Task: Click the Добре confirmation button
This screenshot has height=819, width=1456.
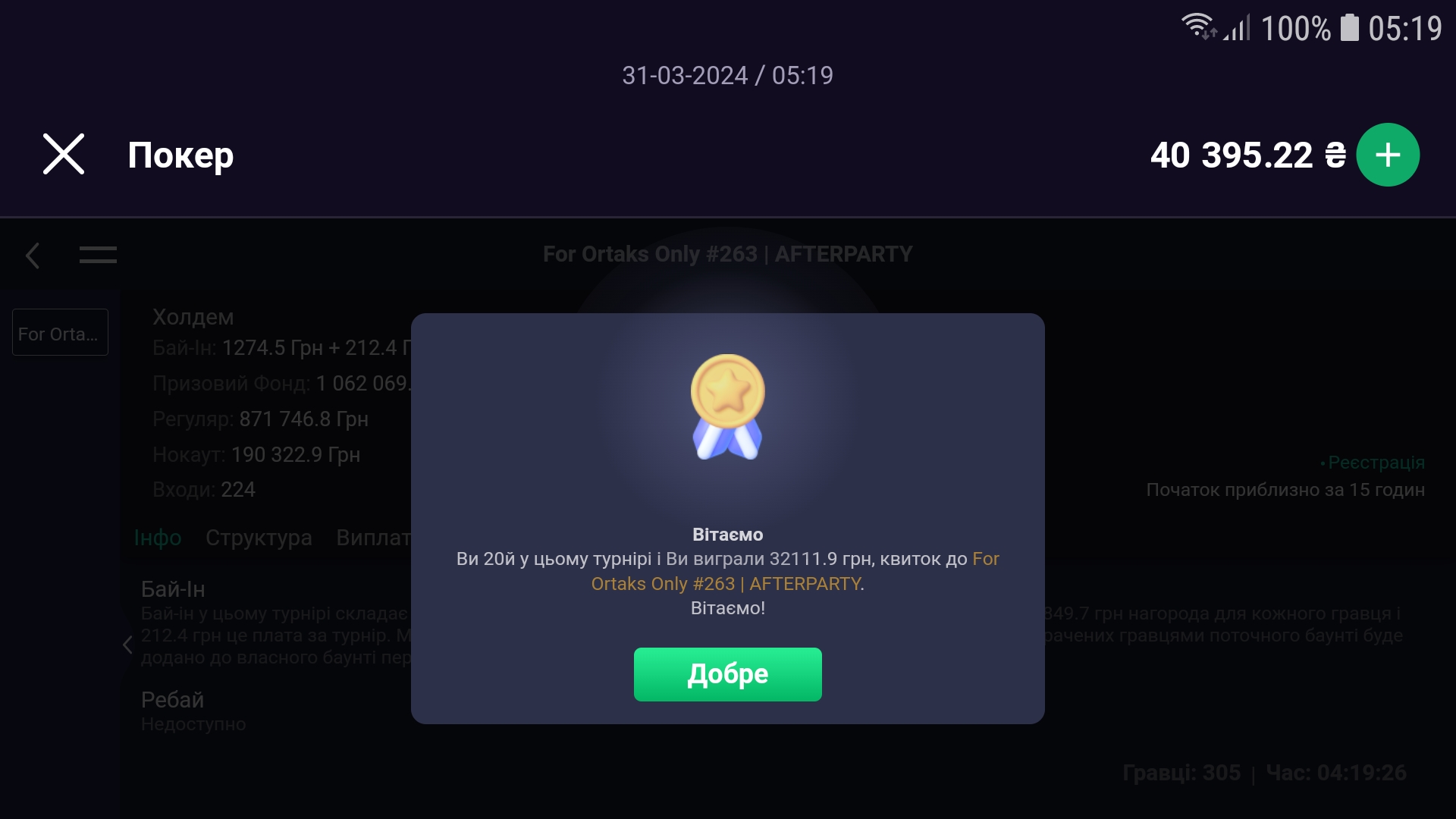Action: tap(728, 674)
